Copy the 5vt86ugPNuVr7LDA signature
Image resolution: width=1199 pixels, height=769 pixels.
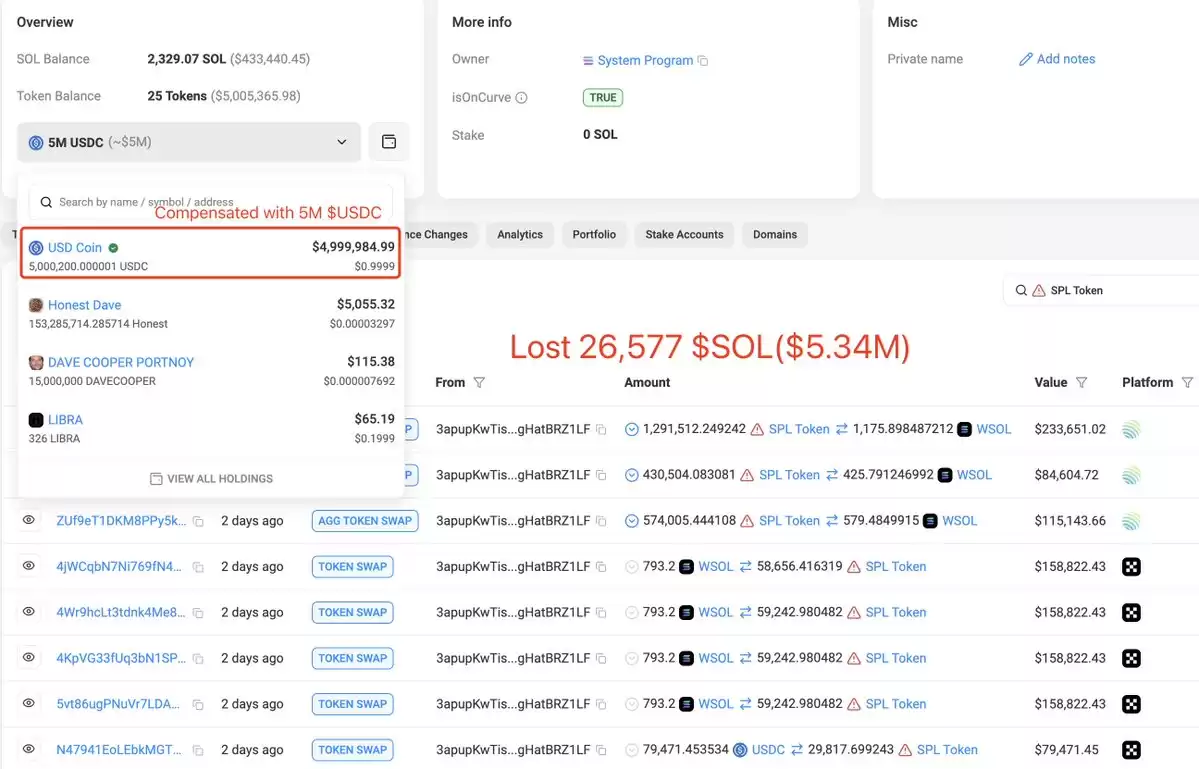coord(198,705)
